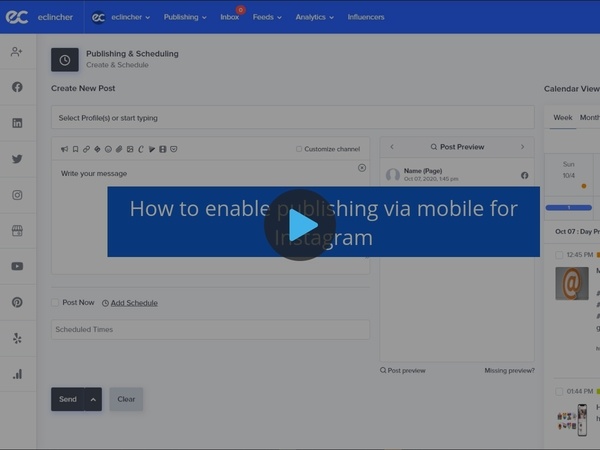This screenshot has width=600, height=450.
Task: Click the play-shaped media icon in toolbar
Action: click(x=152, y=149)
